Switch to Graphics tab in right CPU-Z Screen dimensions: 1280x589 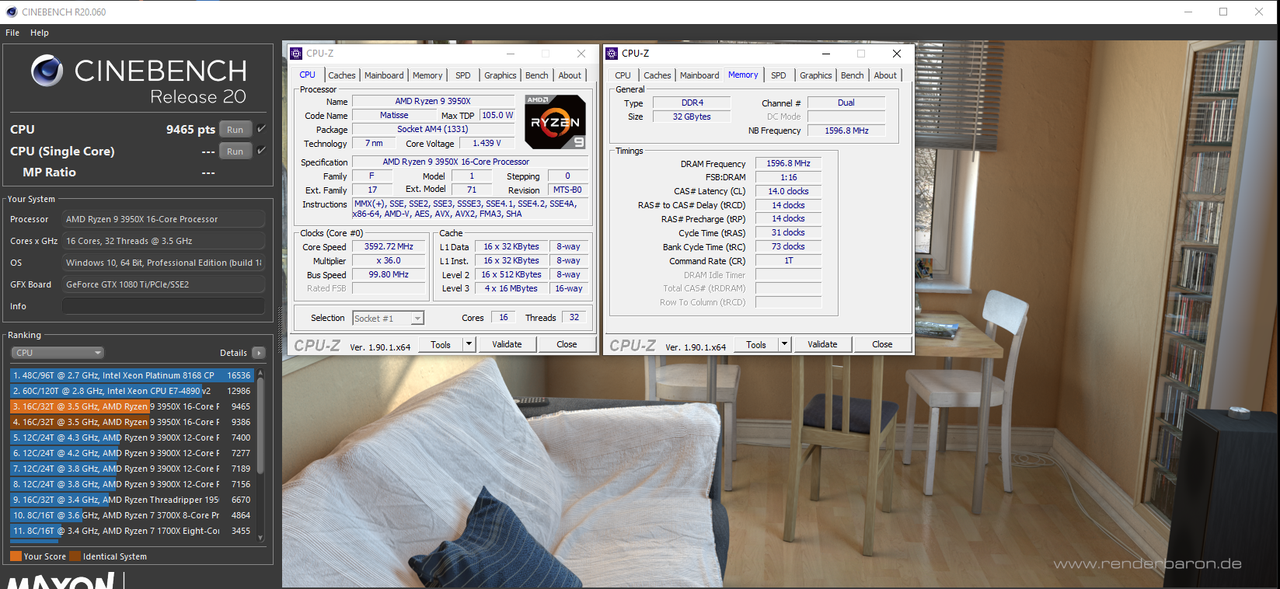pos(816,75)
